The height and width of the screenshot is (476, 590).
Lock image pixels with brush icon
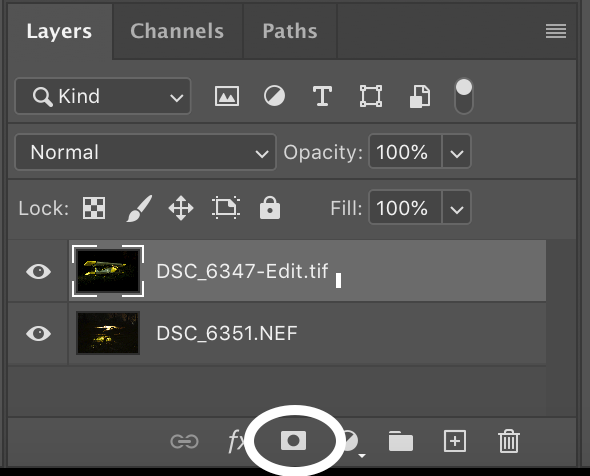pyautogui.click(x=139, y=208)
